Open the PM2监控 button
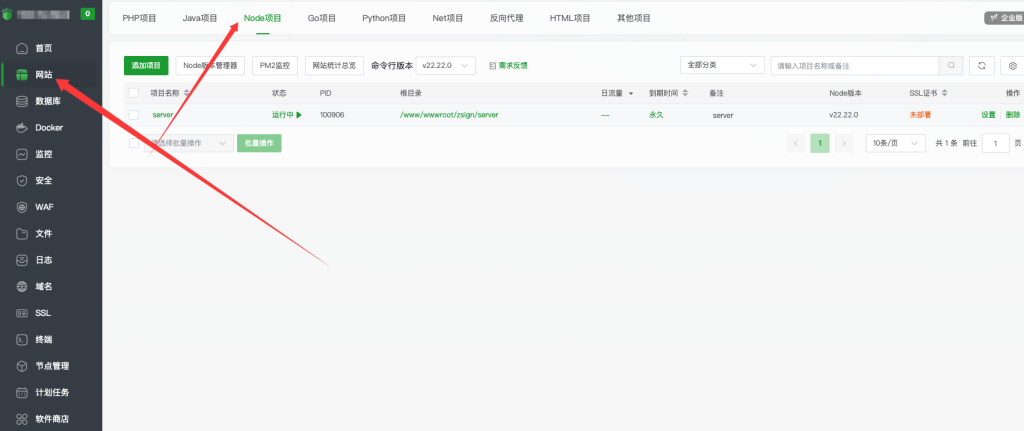This screenshot has height=431, width=1024. point(275,65)
